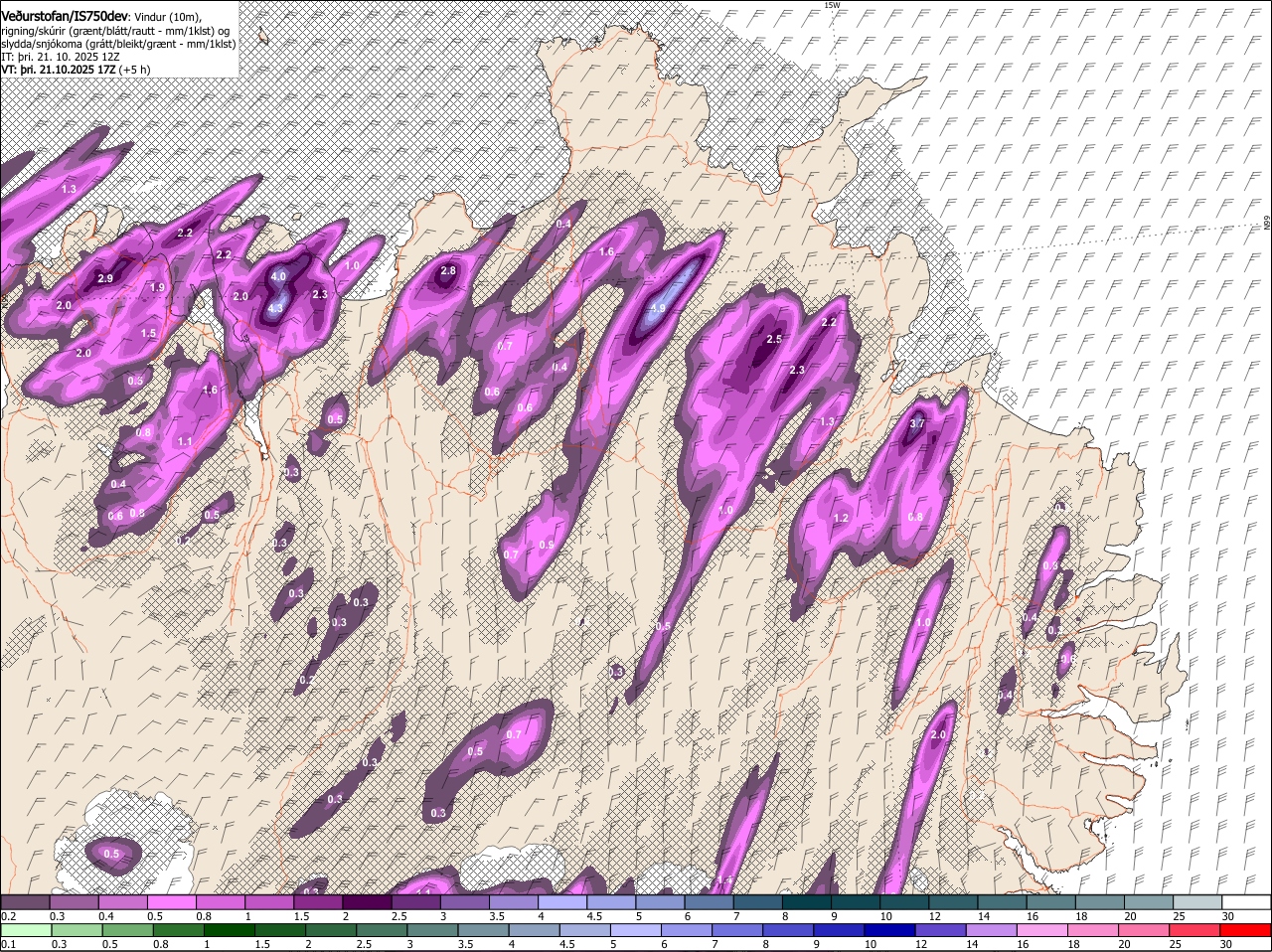Image resolution: width=1272 pixels, height=952 pixels.
Task: Click the 15W longitude label at top
Action: click(x=832, y=5)
